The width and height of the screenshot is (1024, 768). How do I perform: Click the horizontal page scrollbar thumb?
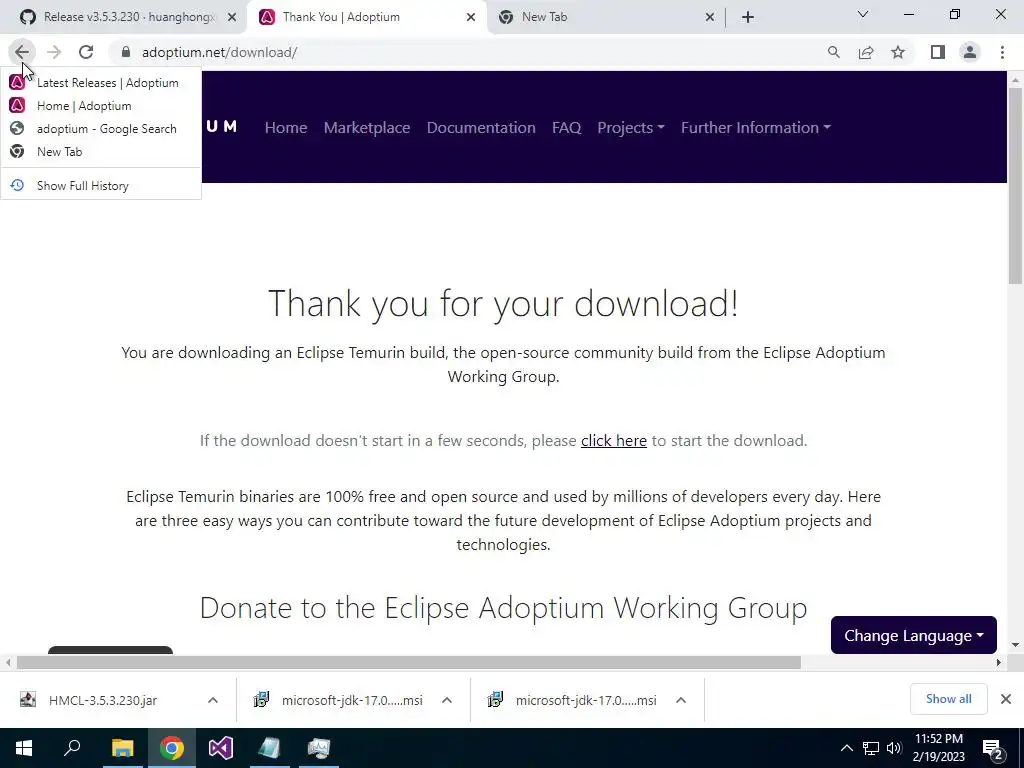coord(409,662)
